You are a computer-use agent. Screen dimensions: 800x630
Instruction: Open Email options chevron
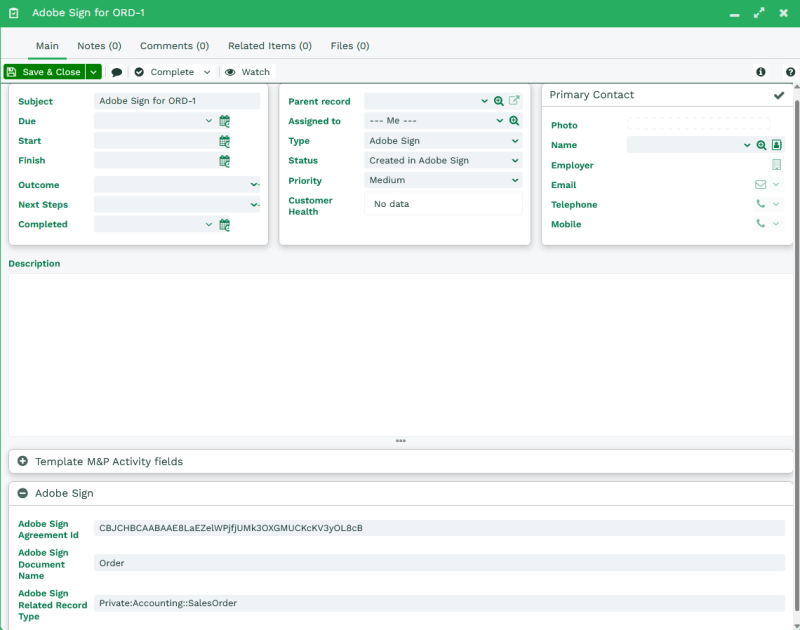[x=776, y=185]
